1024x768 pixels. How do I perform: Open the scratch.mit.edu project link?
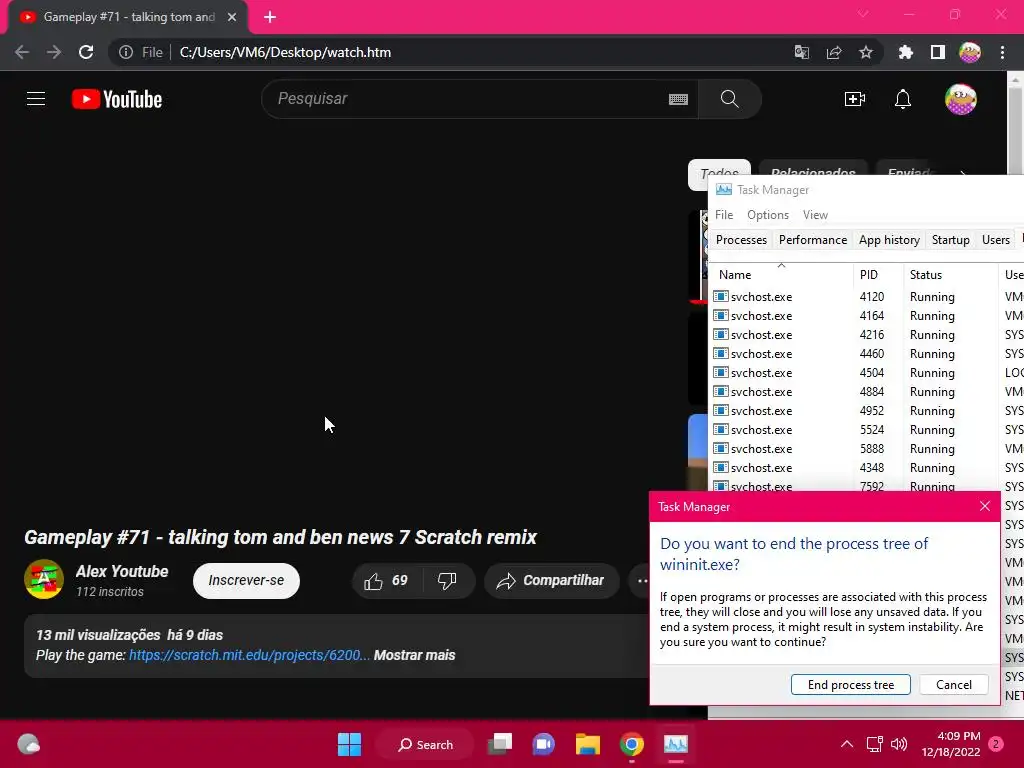point(249,655)
